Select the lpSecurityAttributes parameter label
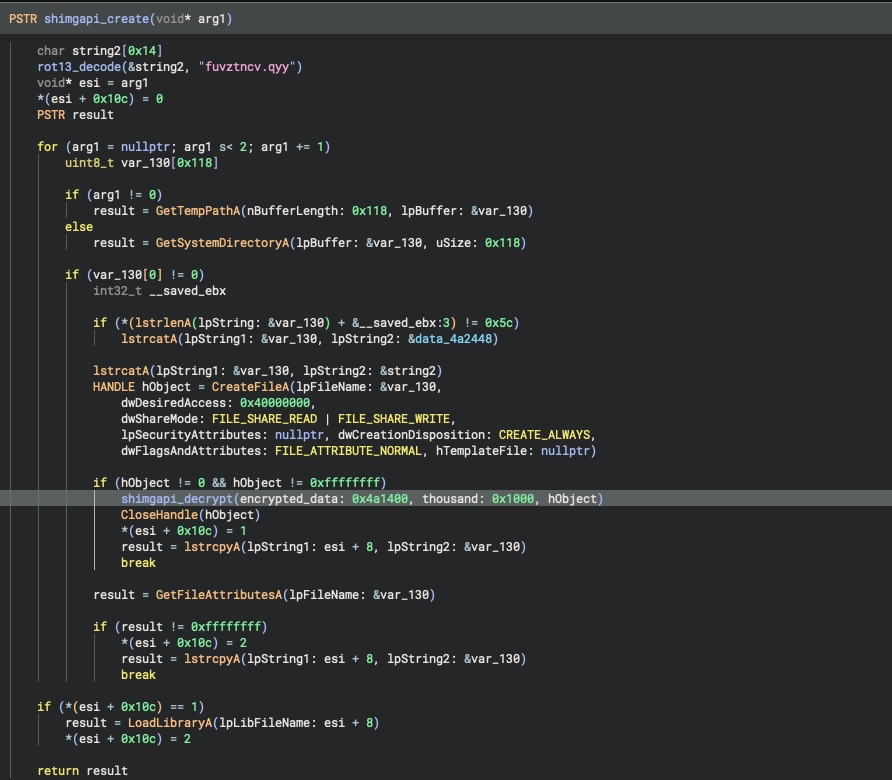 coord(191,435)
